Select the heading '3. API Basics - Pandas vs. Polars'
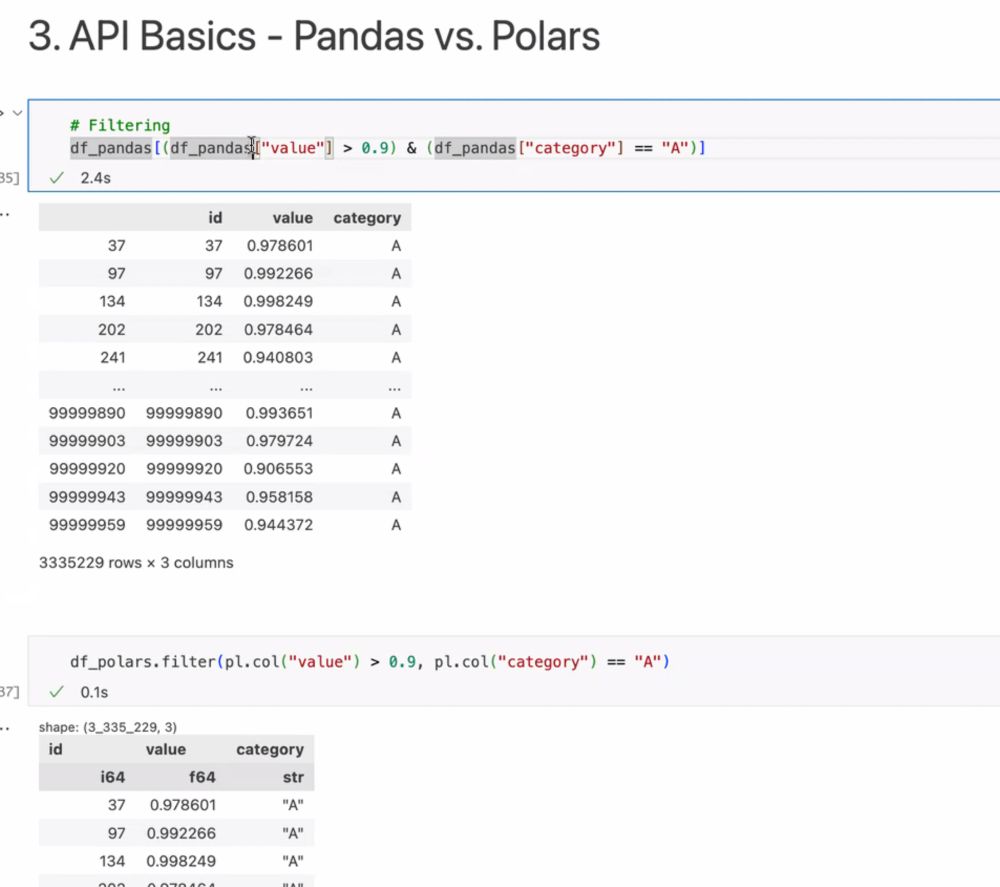 point(314,36)
